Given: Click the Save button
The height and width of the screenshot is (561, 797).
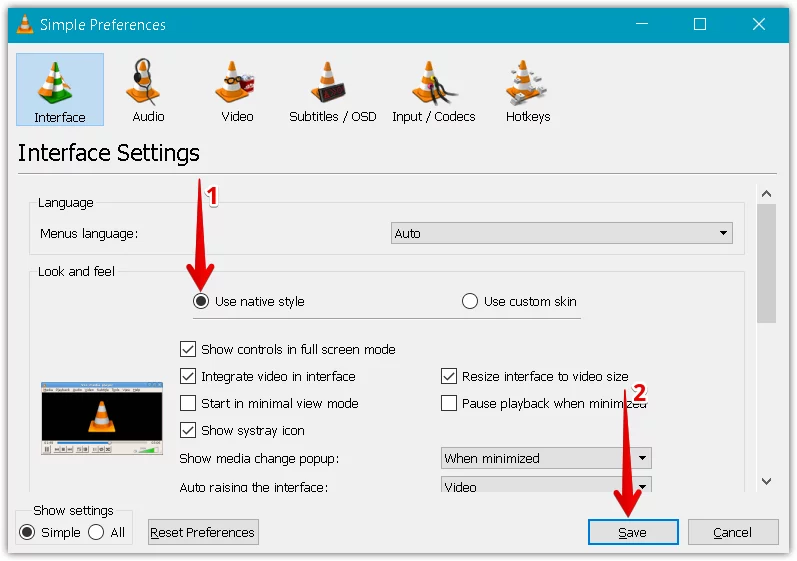Looking at the screenshot, I should coord(633,532).
